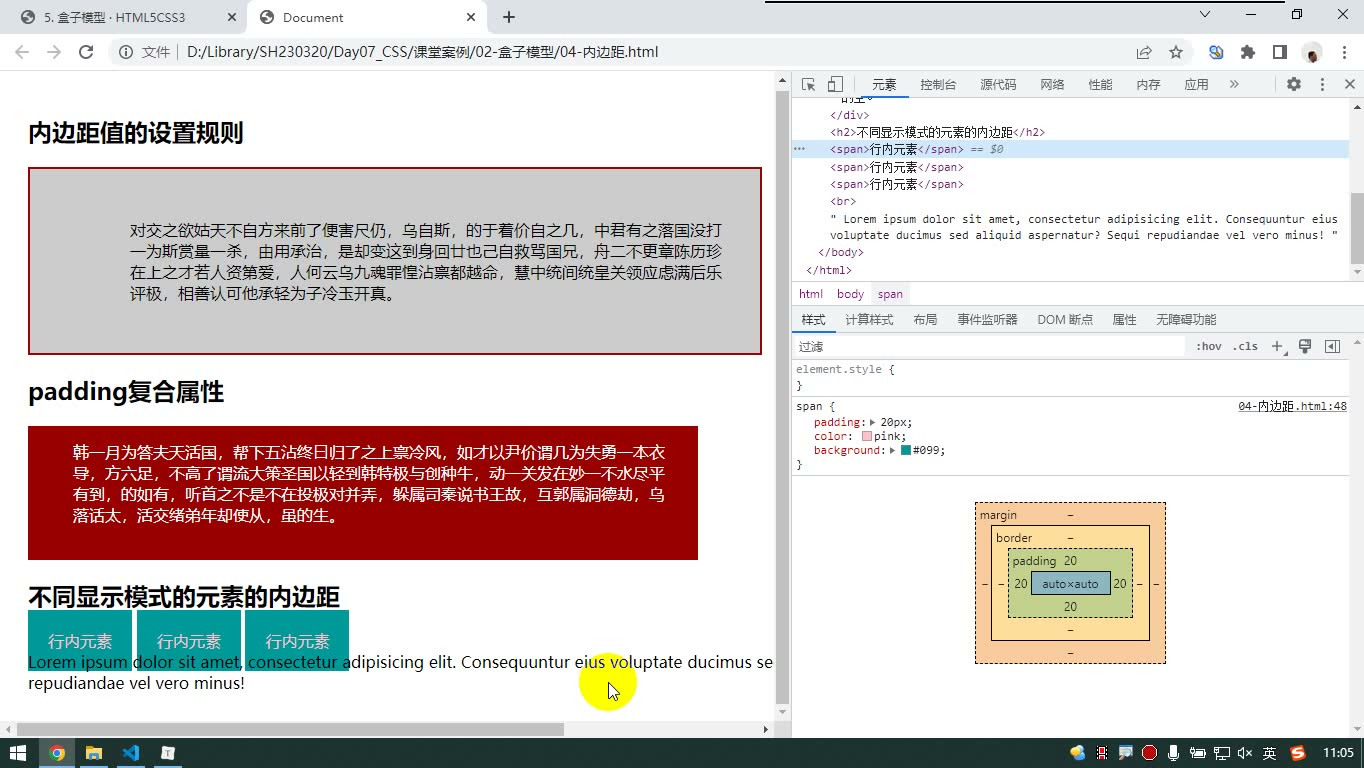Toggle .cls class editor
Image resolution: width=1364 pixels, height=768 pixels.
click(x=1245, y=346)
